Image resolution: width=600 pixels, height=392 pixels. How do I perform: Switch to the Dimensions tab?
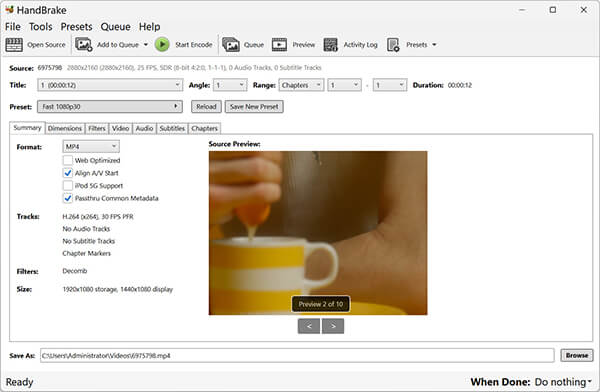coord(65,128)
